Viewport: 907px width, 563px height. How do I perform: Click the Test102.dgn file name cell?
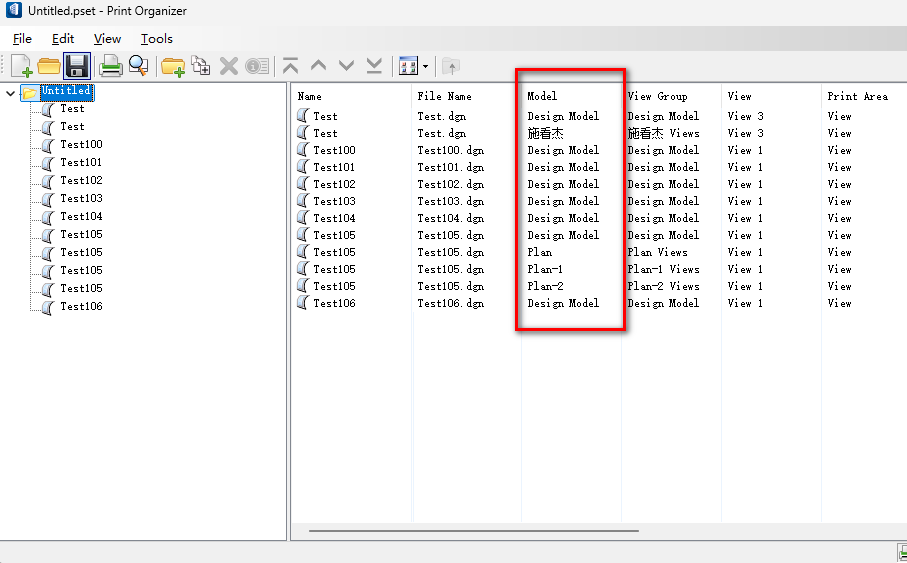click(451, 184)
